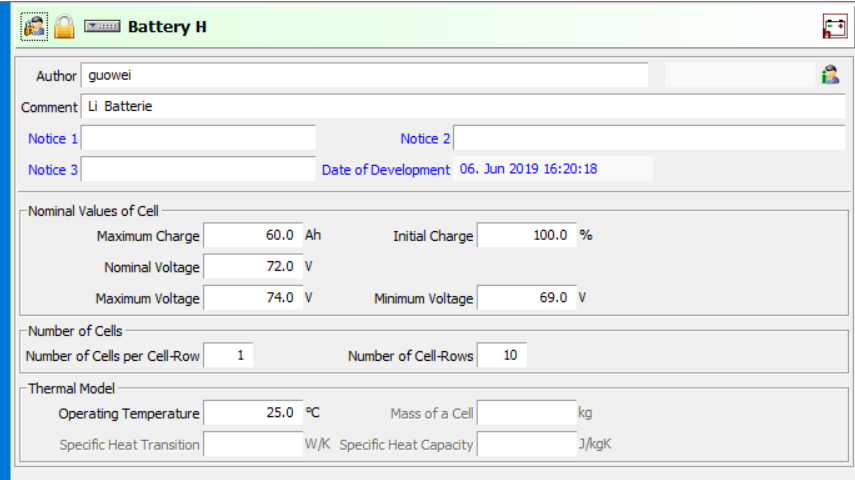Select the Initial Charge percentage field
This screenshot has height=480, width=855.
[526, 236]
